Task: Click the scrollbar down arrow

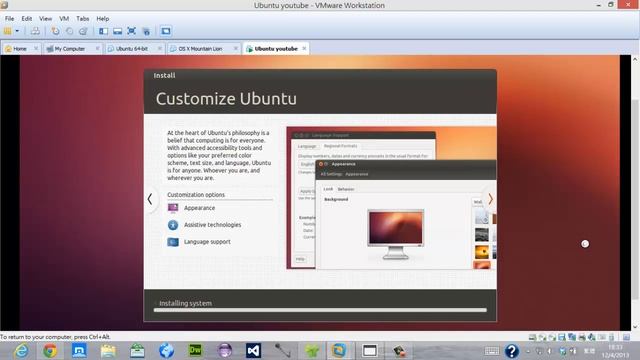Action: point(635,327)
